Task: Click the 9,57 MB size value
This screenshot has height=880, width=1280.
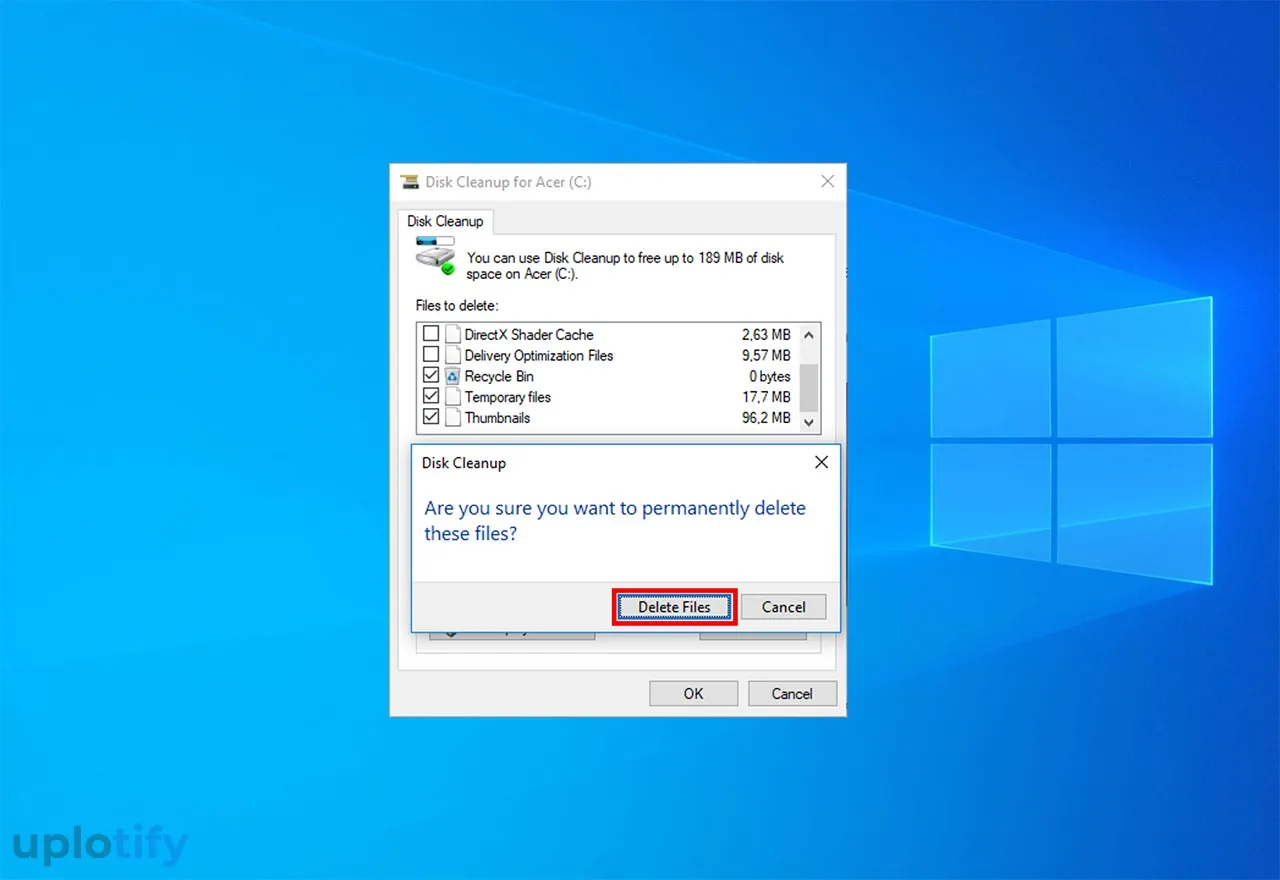Action: pos(766,355)
